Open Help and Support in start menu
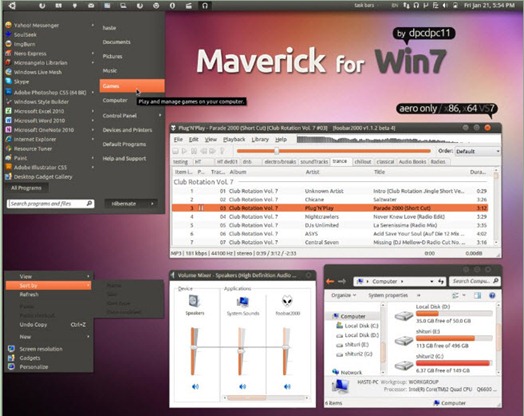The width and height of the screenshot is (524, 416). [124, 158]
